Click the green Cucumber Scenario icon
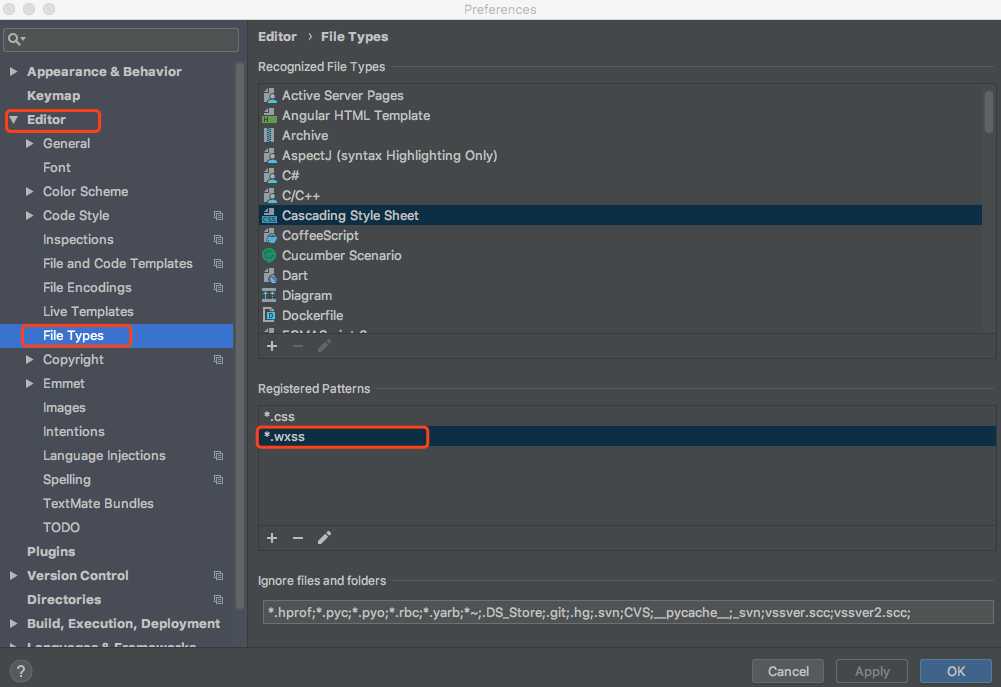This screenshot has height=687, width=1001. pyautogui.click(x=269, y=255)
